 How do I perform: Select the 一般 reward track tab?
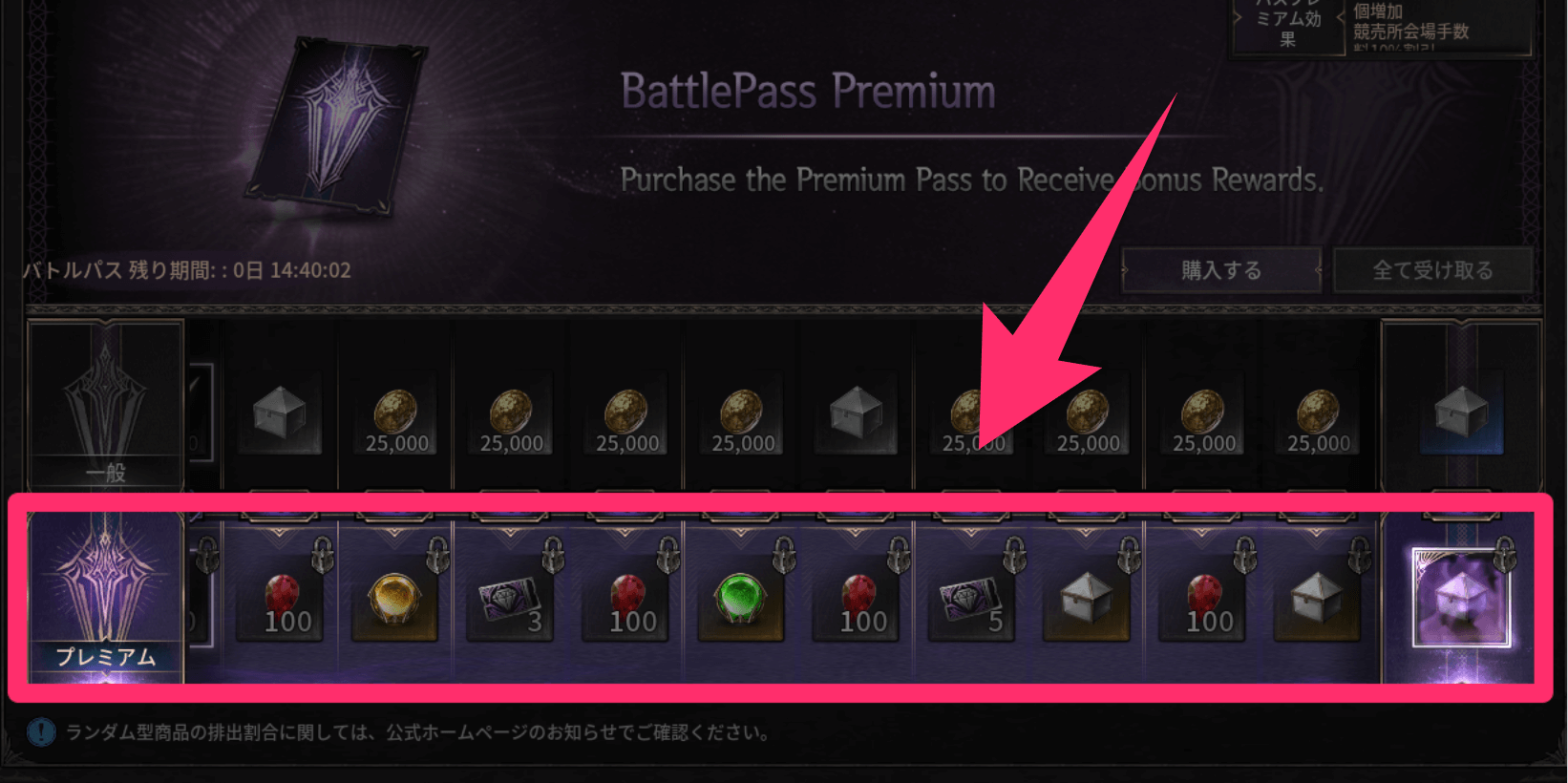pyautogui.click(x=105, y=406)
